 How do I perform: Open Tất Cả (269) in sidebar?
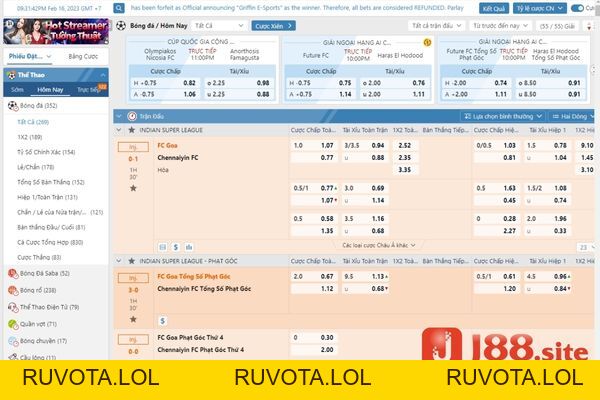(x=33, y=122)
